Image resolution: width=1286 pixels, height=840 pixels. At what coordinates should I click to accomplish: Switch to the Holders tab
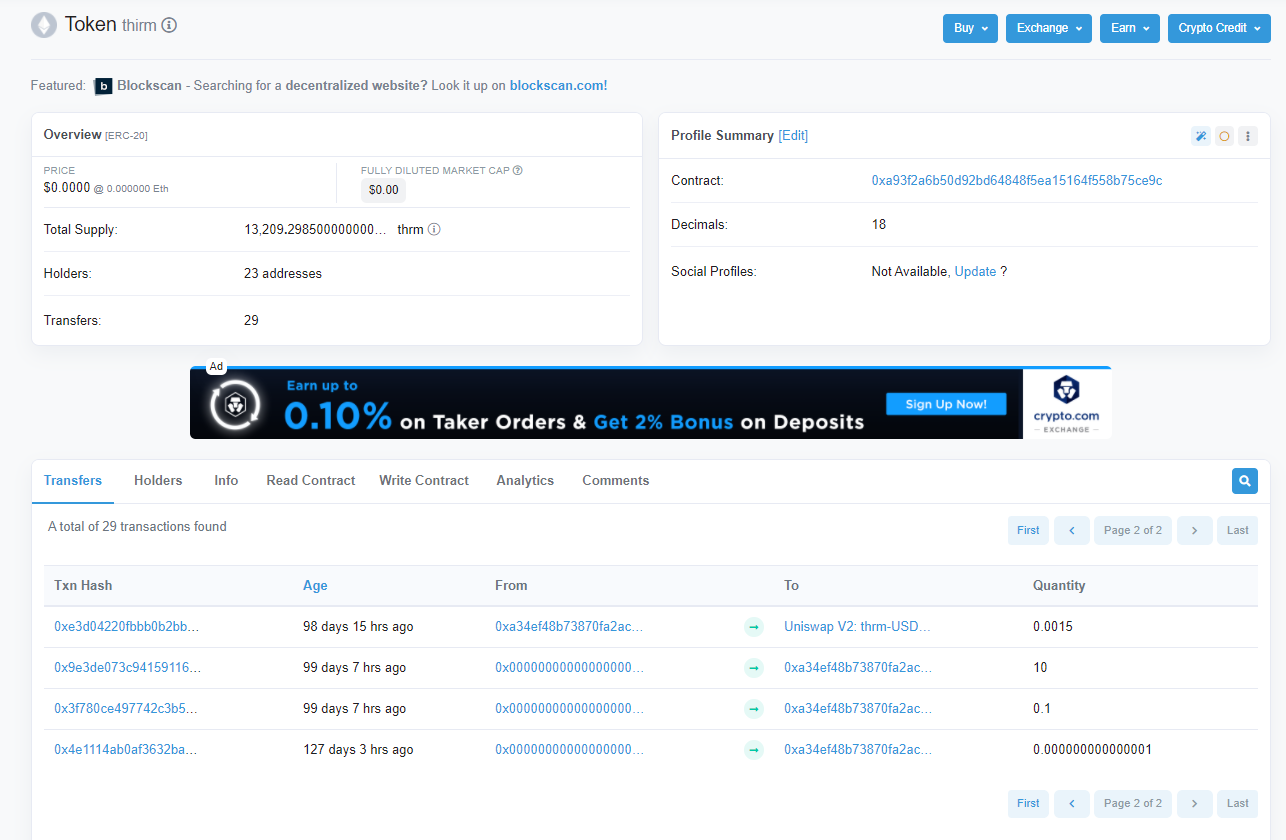coord(158,481)
